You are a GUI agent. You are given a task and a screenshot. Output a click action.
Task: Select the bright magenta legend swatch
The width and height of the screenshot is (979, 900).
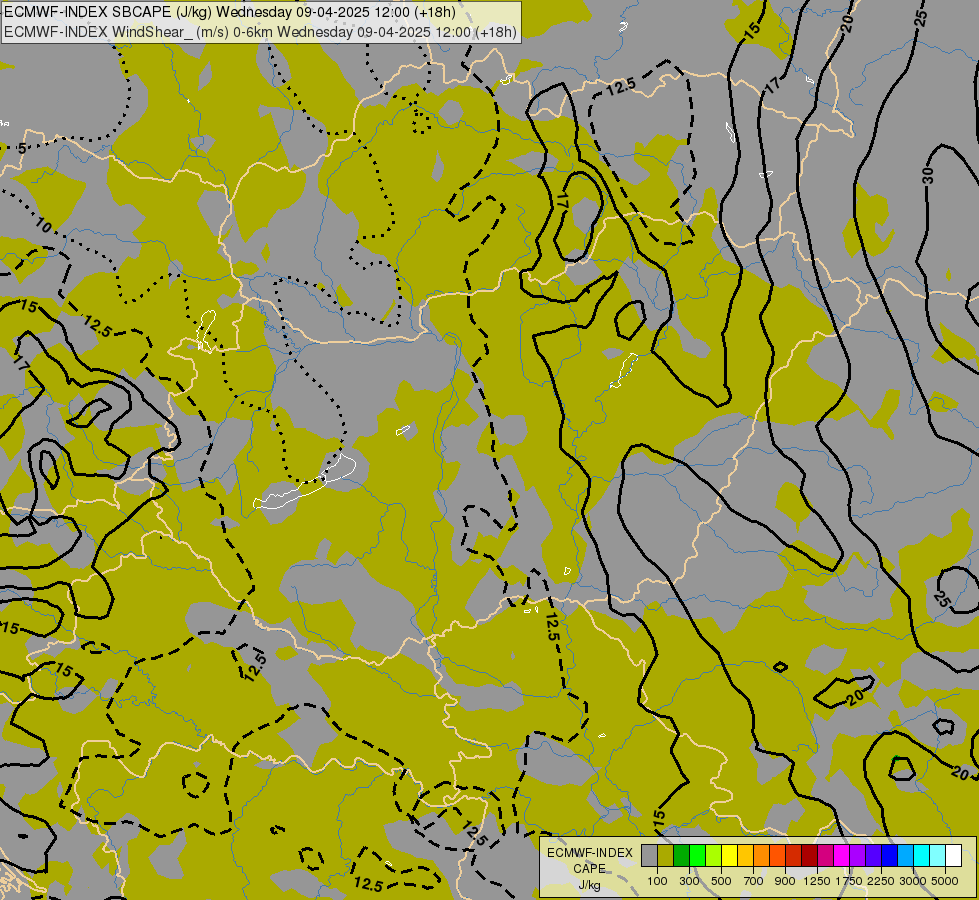pyautogui.click(x=842, y=855)
